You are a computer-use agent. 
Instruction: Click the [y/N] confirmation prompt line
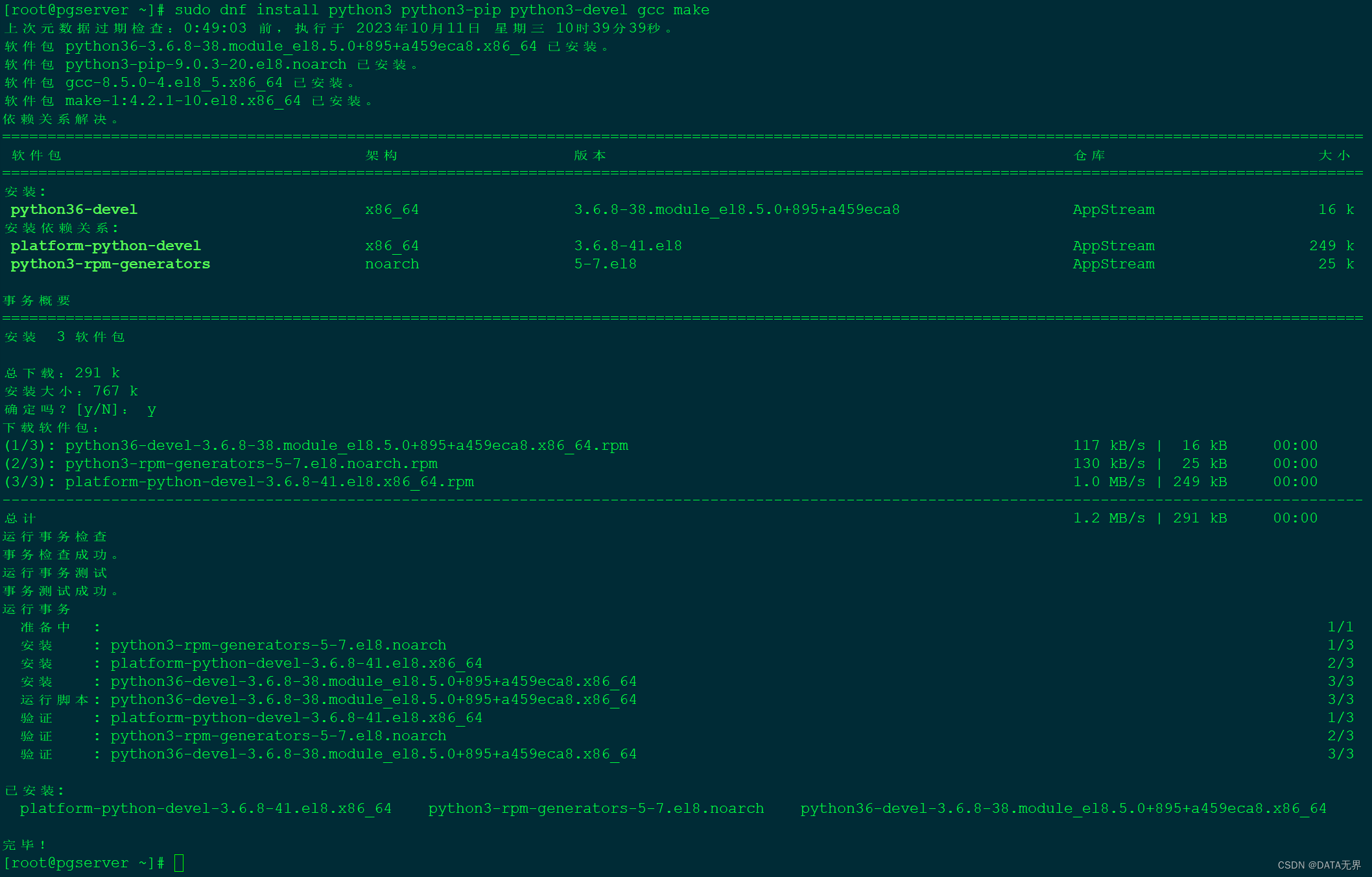80,410
